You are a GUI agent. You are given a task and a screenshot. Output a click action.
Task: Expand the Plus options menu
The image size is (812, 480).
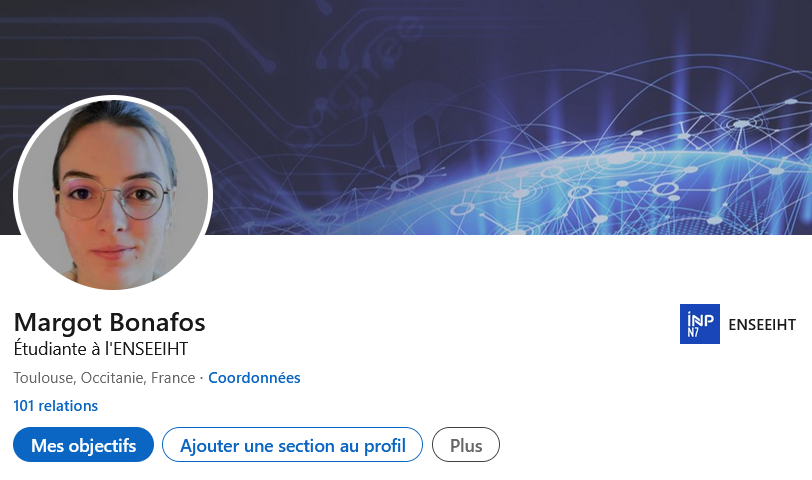coord(466,445)
